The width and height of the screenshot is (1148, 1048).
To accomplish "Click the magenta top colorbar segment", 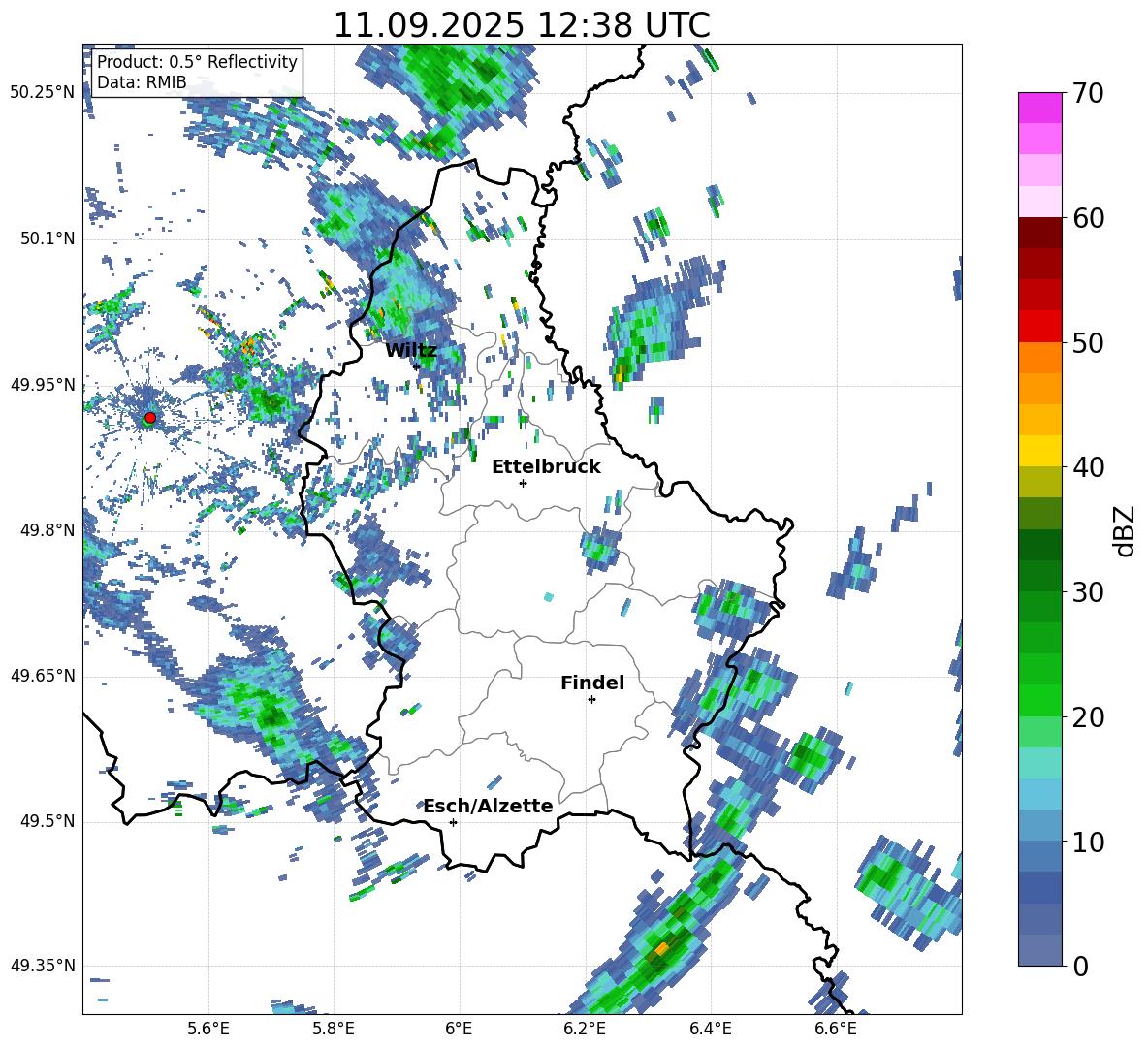I will click(1039, 108).
